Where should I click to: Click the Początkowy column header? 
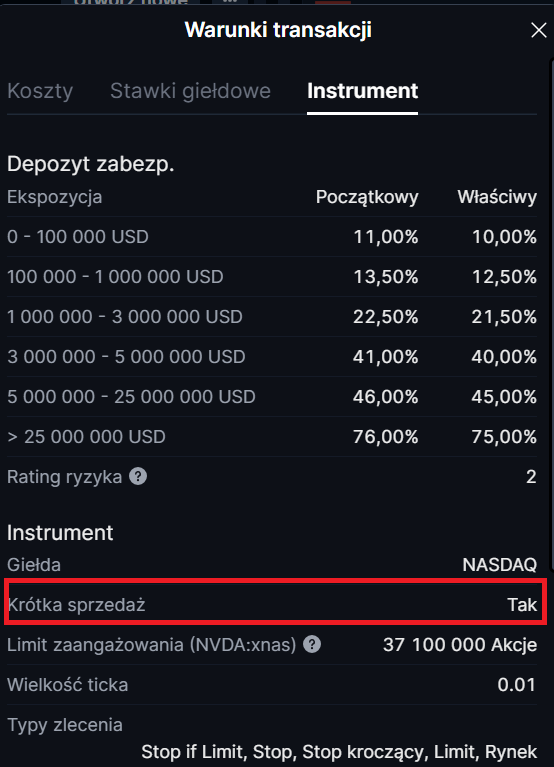[367, 197]
